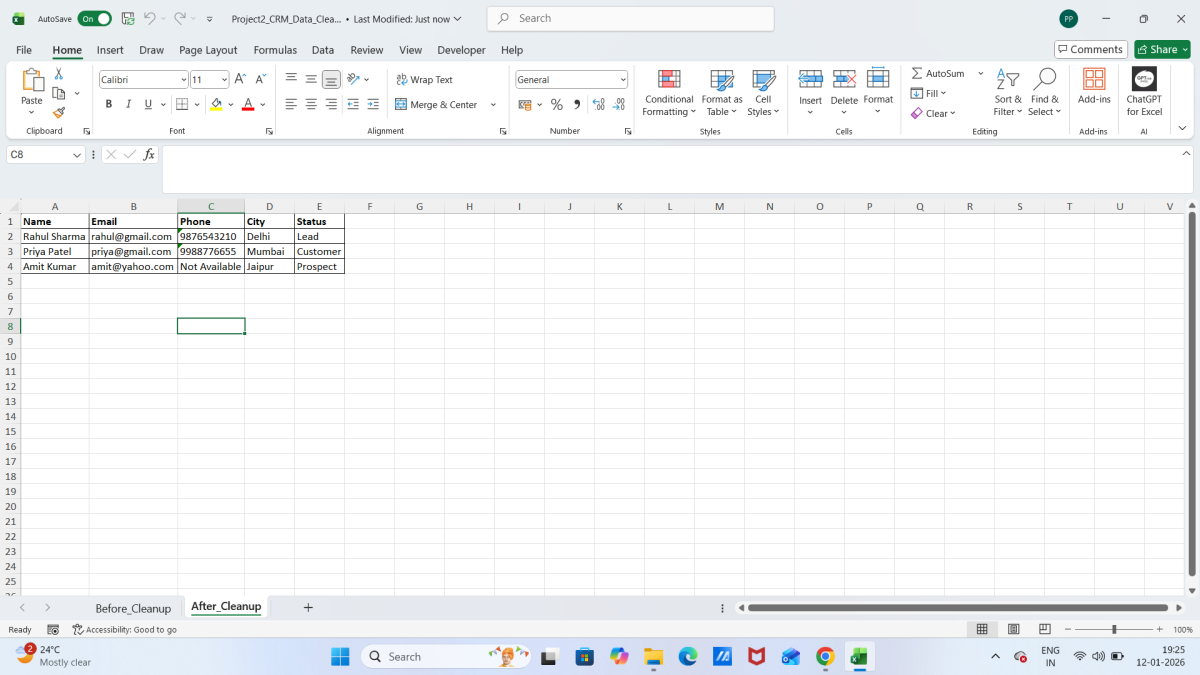Toggle the AutoSave switch off
This screenshot has height=675, width=1200.
(94, 18)
